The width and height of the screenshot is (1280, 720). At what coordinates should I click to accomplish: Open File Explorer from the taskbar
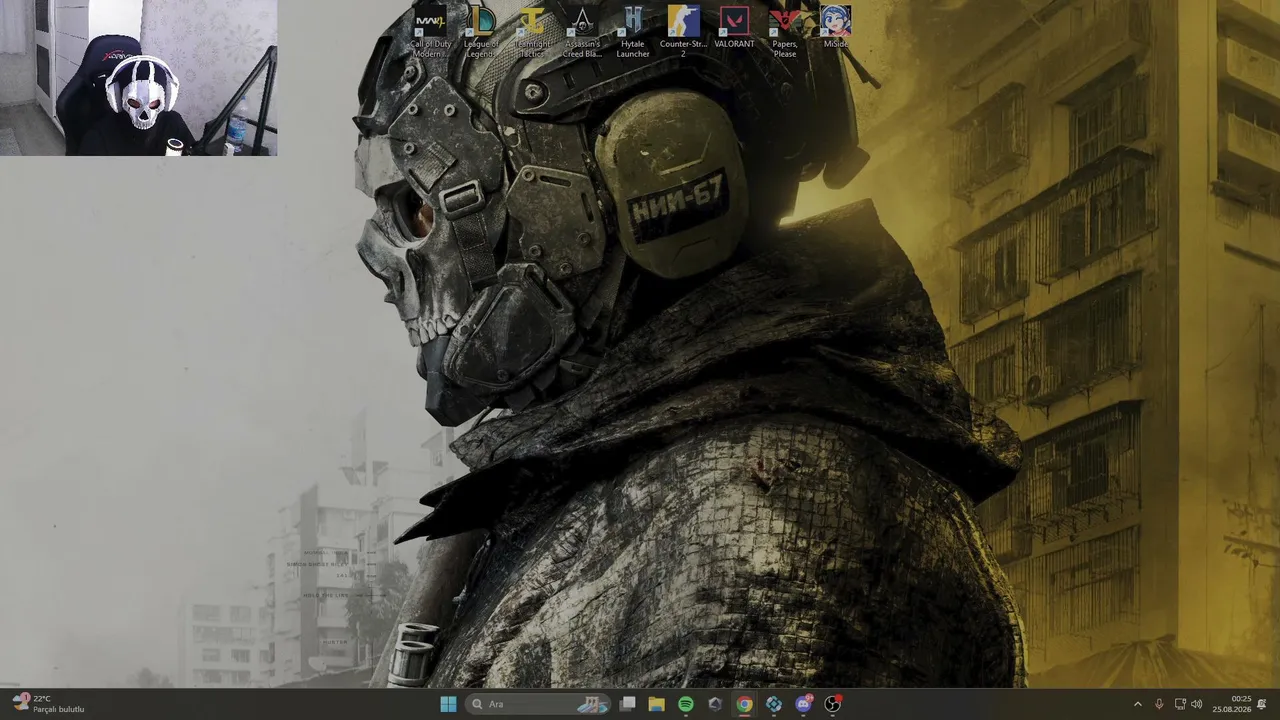tap(657, 704)
